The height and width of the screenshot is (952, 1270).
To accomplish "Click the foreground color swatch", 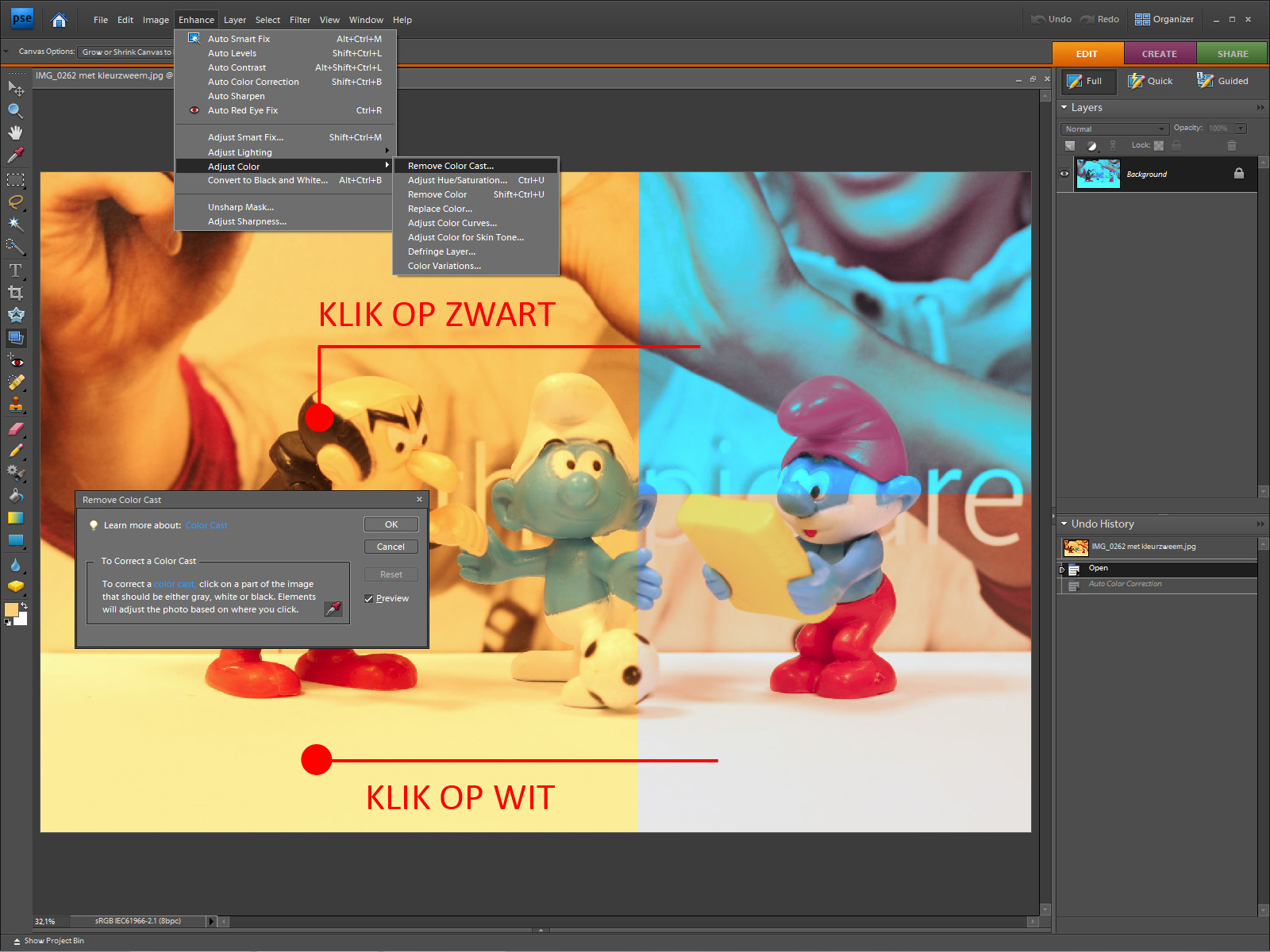I will click(x=11, y=610).
